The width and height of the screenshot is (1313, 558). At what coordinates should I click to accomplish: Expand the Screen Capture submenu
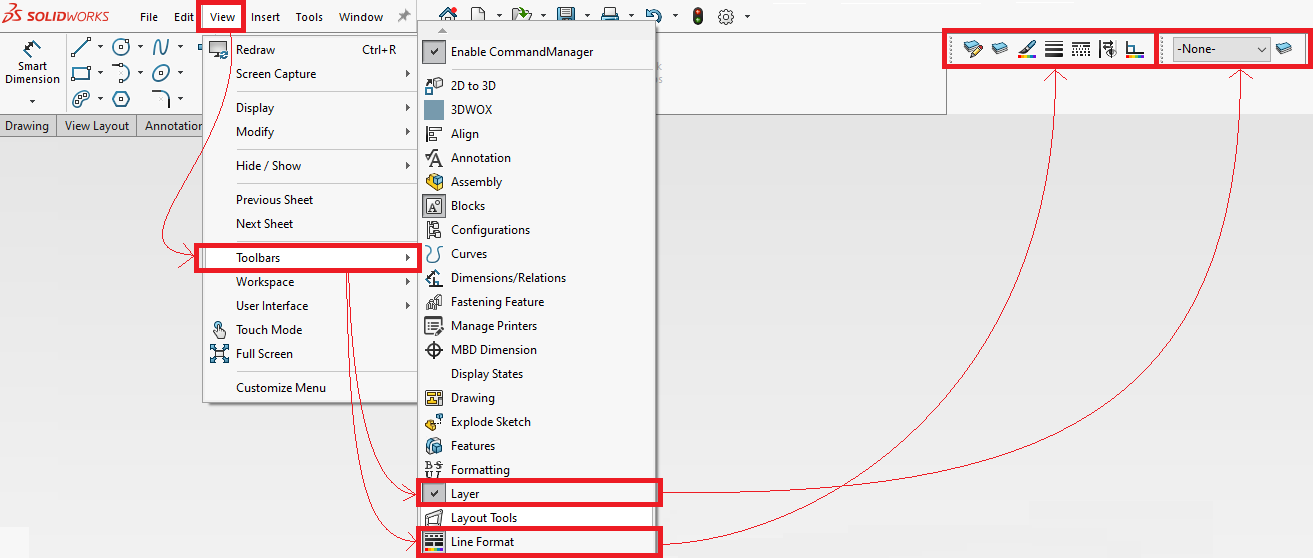(x=276, y=74)
